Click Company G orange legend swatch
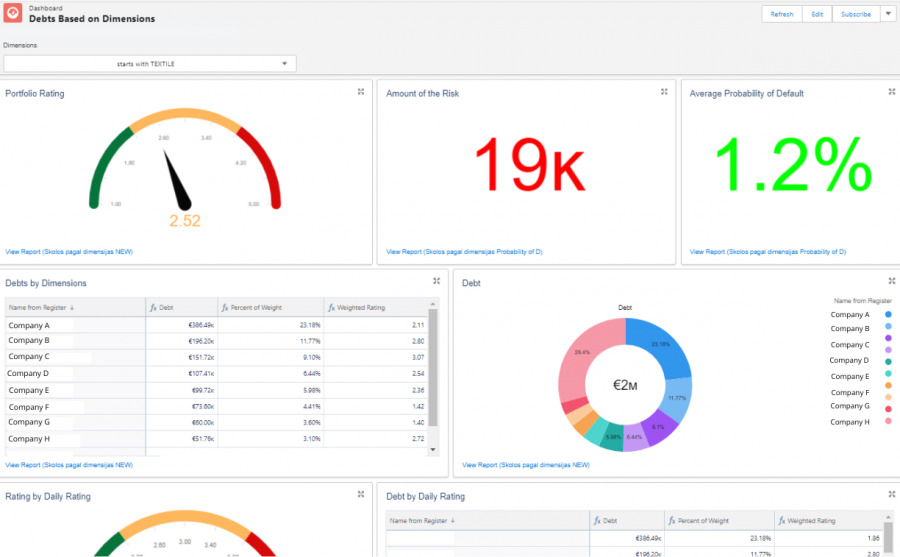The width and height of the screenshot is (900, 557). 888,385
